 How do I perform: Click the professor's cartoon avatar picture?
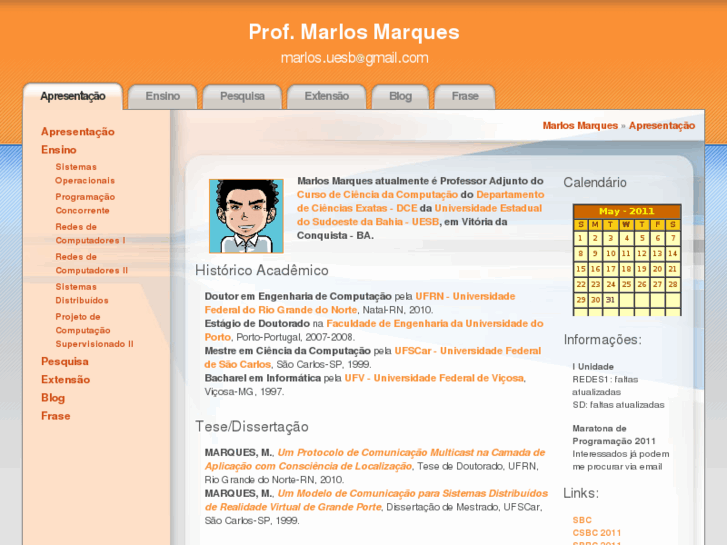click(x=246, y=216)
